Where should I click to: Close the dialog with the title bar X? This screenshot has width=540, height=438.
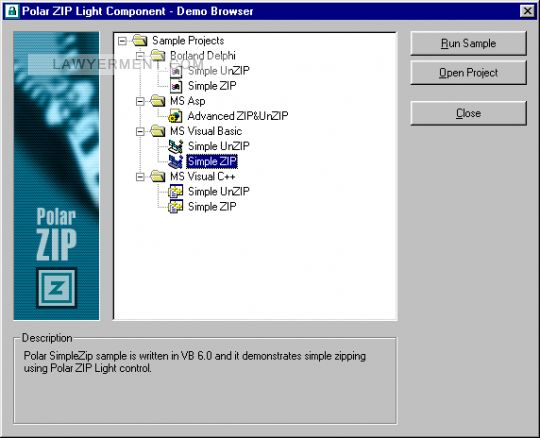[527, 11]
